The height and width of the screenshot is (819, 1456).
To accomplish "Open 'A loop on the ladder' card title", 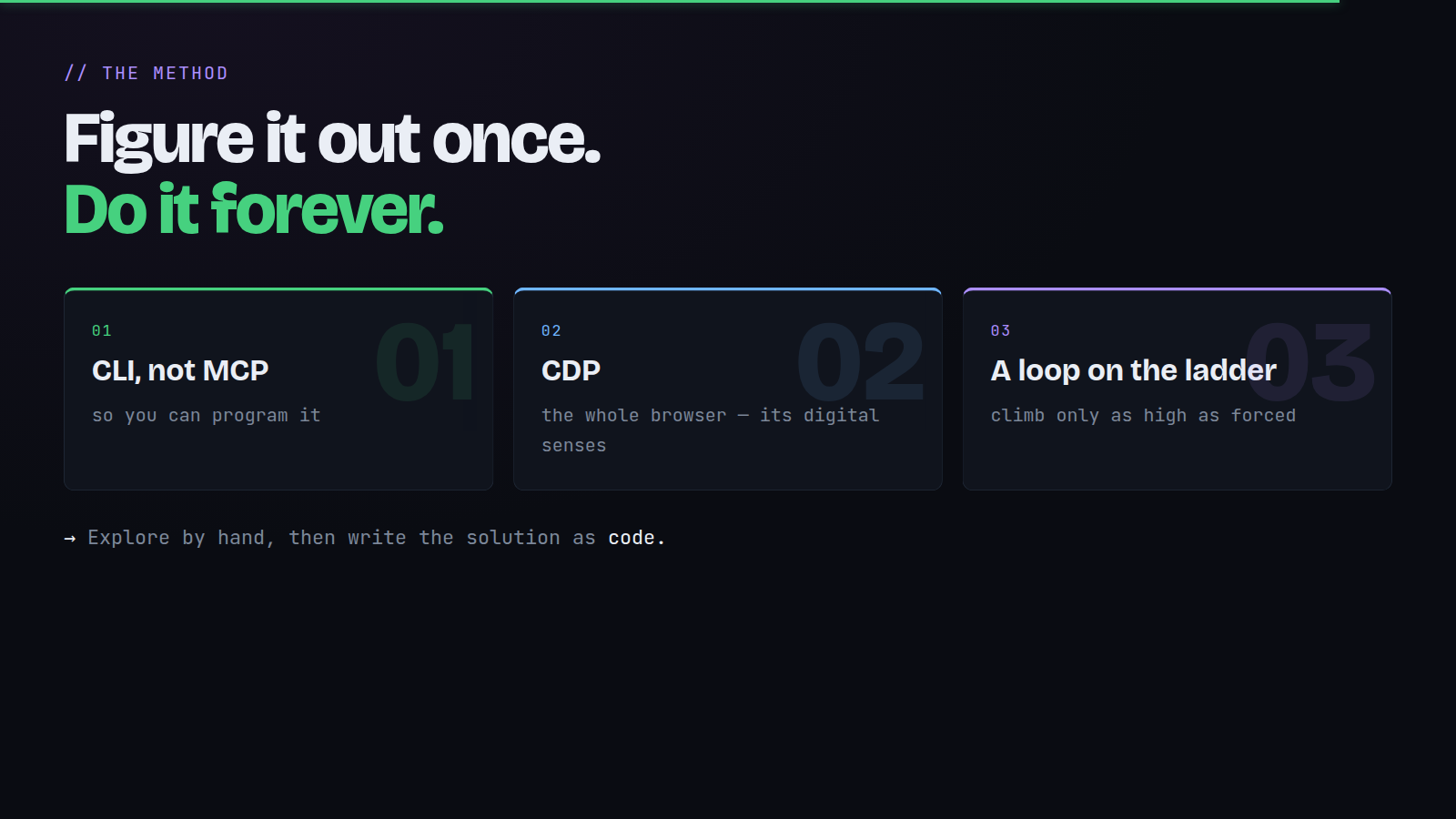I will (1133, 370).
